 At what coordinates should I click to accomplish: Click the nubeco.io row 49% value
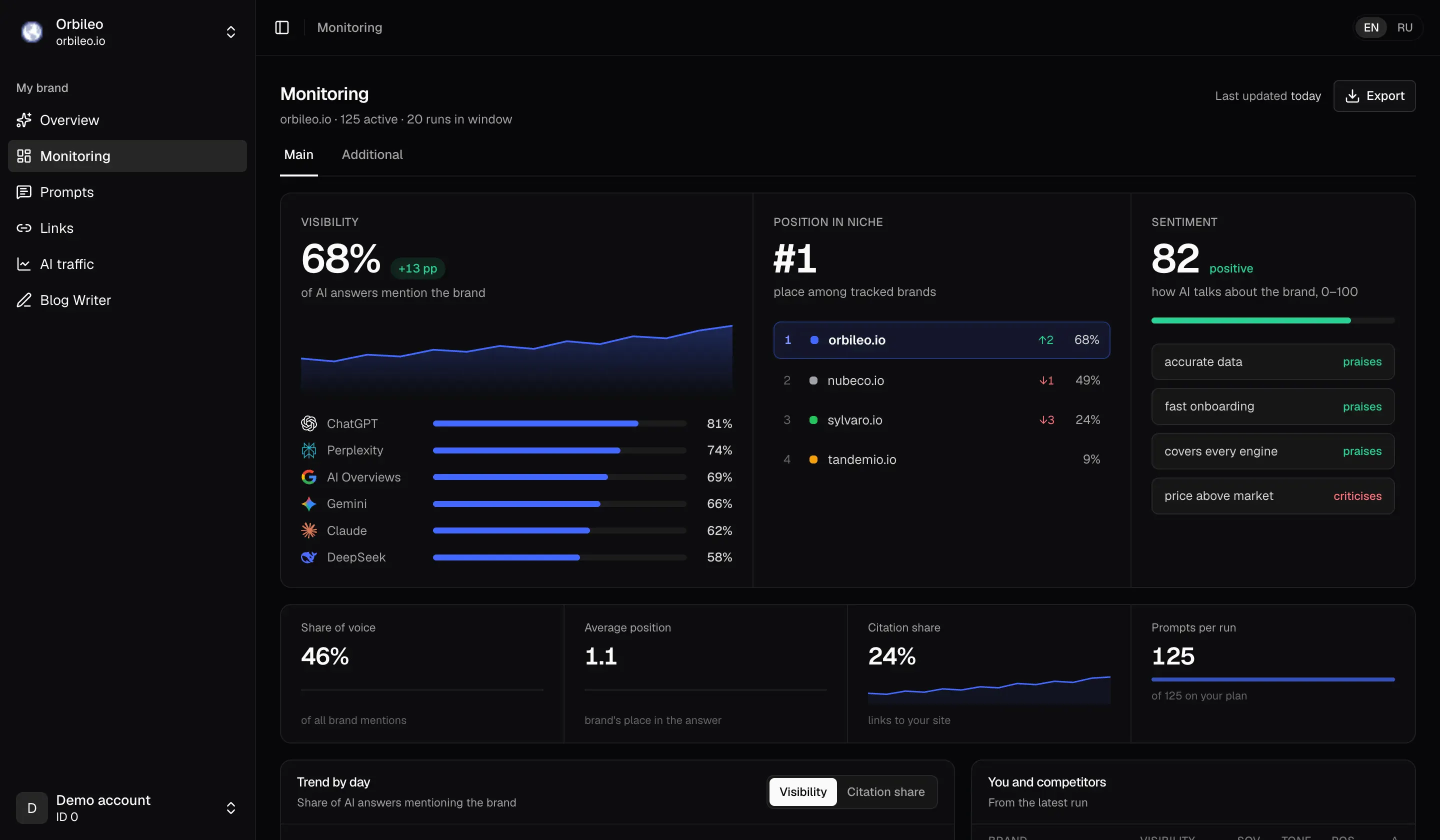(1087, 380)
